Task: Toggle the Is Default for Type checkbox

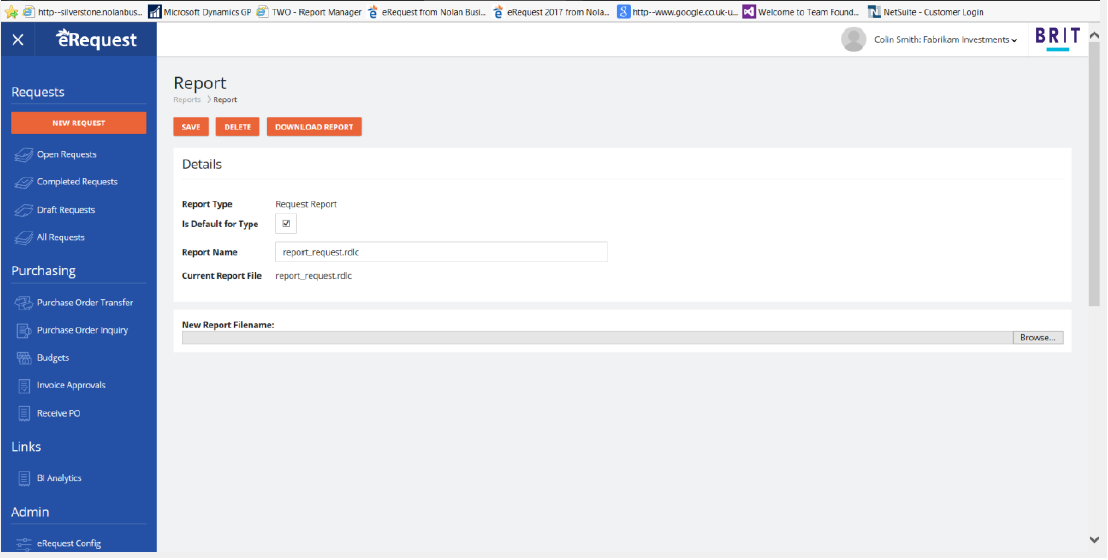Action: click(x=286, y=224)
